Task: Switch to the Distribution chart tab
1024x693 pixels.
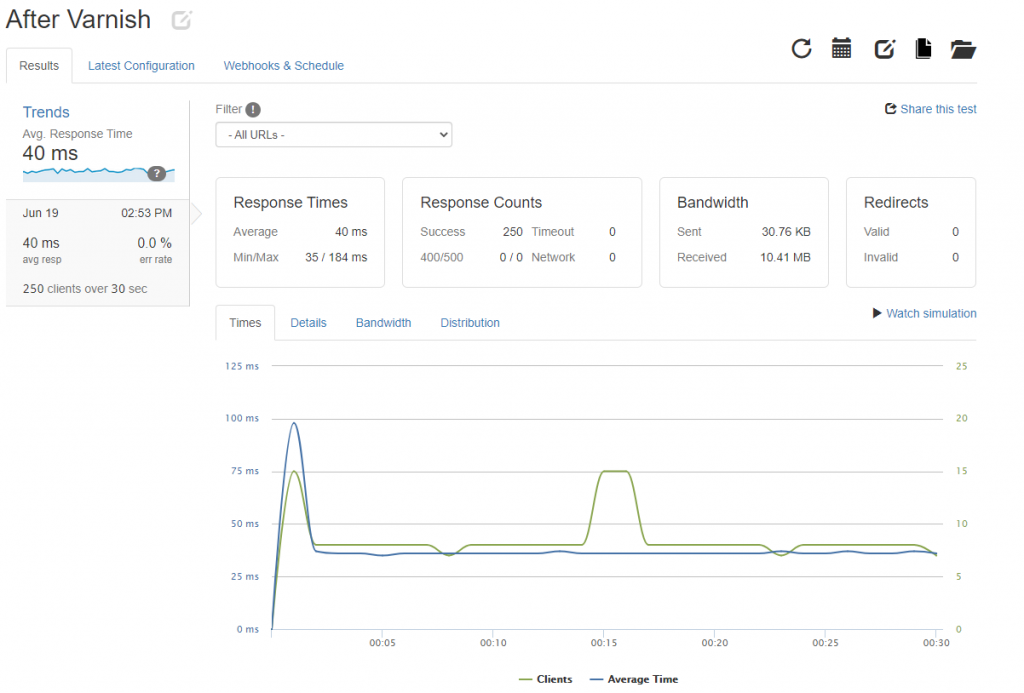Action: 470,323
